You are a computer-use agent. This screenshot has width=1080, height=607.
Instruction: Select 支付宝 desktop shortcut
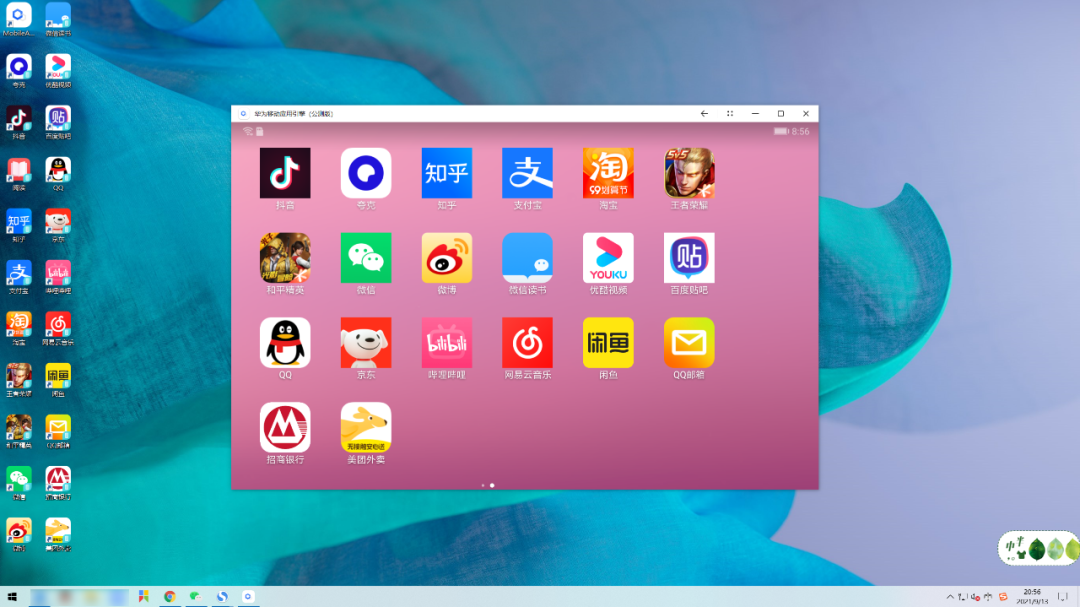point(19,278)
